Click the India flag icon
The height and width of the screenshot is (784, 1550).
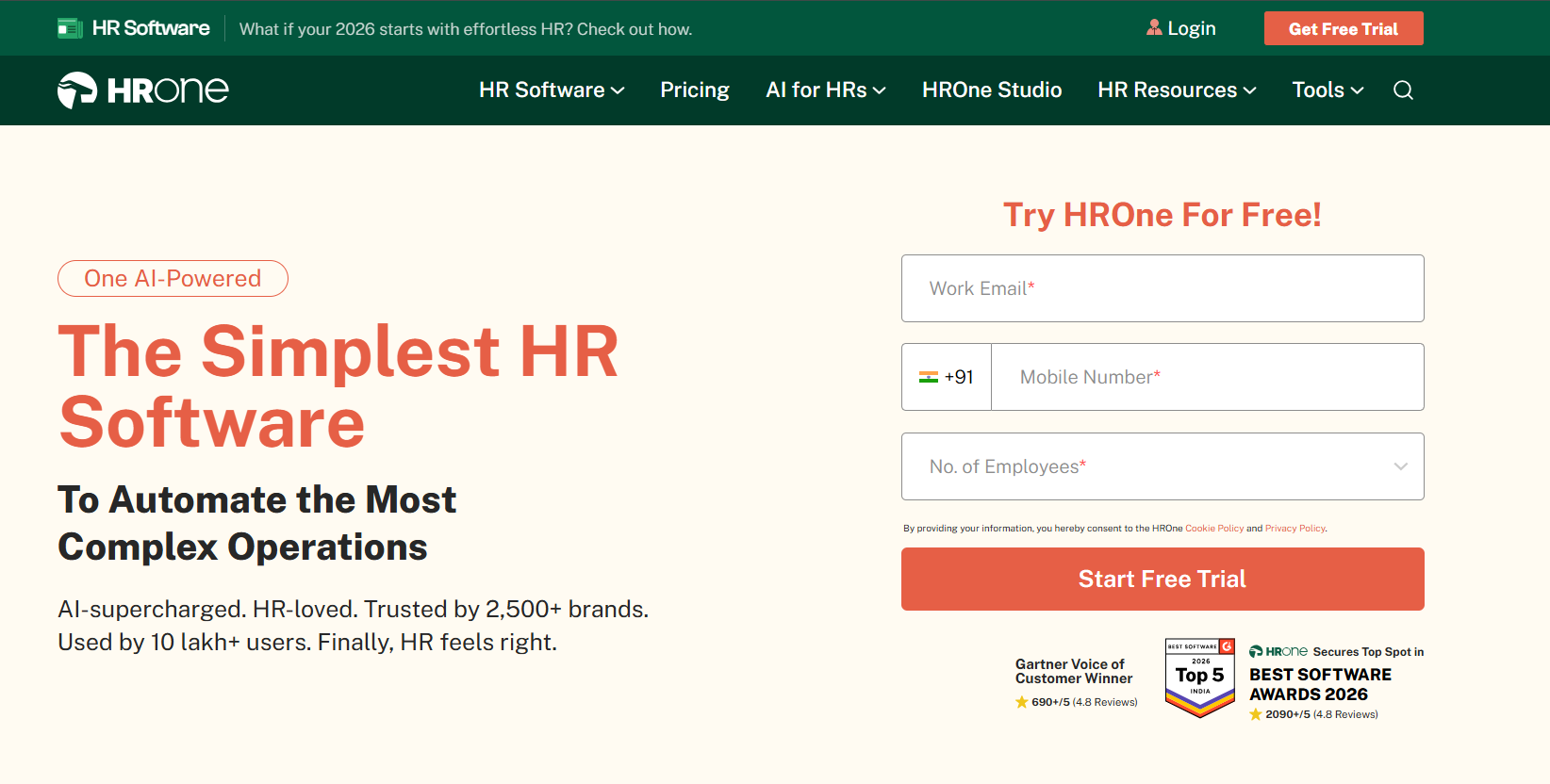pyautogui.click(x=929, y=377)
